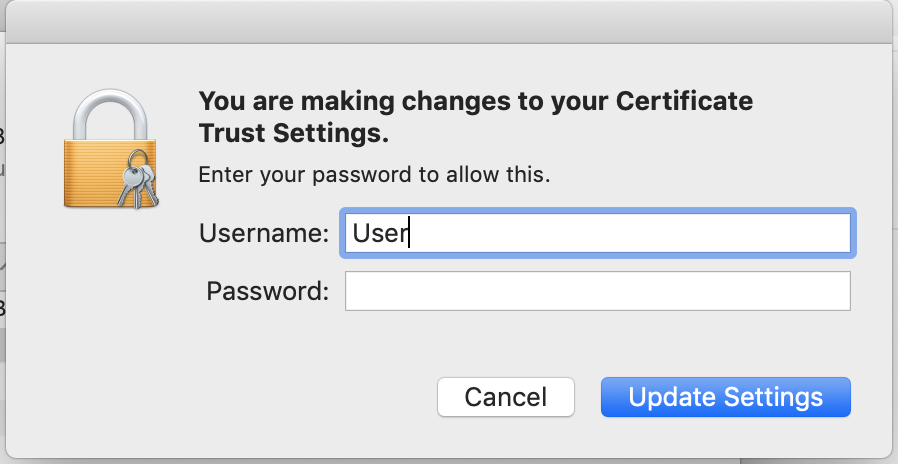Place cursor after "User" in Username field
The width and height of the screenshot is (898, 464).
410,233
